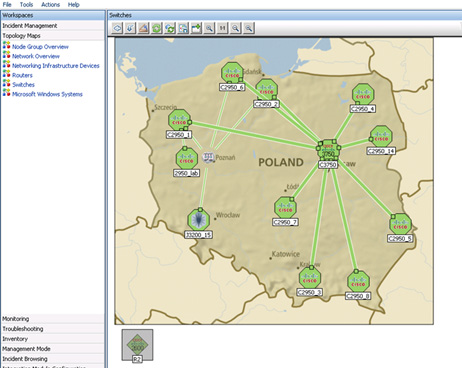462x368 pixels.
Task: Select the 2950_lab switch node
Action: (186, 158)
